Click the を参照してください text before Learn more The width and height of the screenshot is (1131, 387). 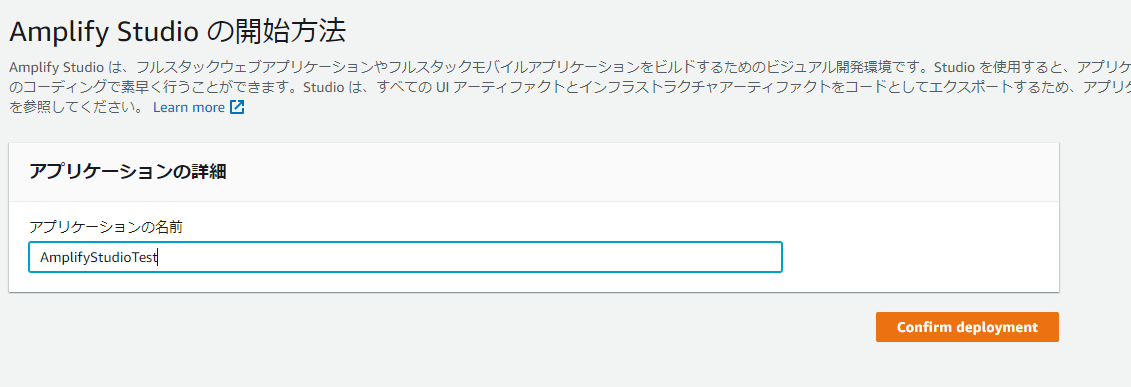pyautogui.click(x=76, y=107)
